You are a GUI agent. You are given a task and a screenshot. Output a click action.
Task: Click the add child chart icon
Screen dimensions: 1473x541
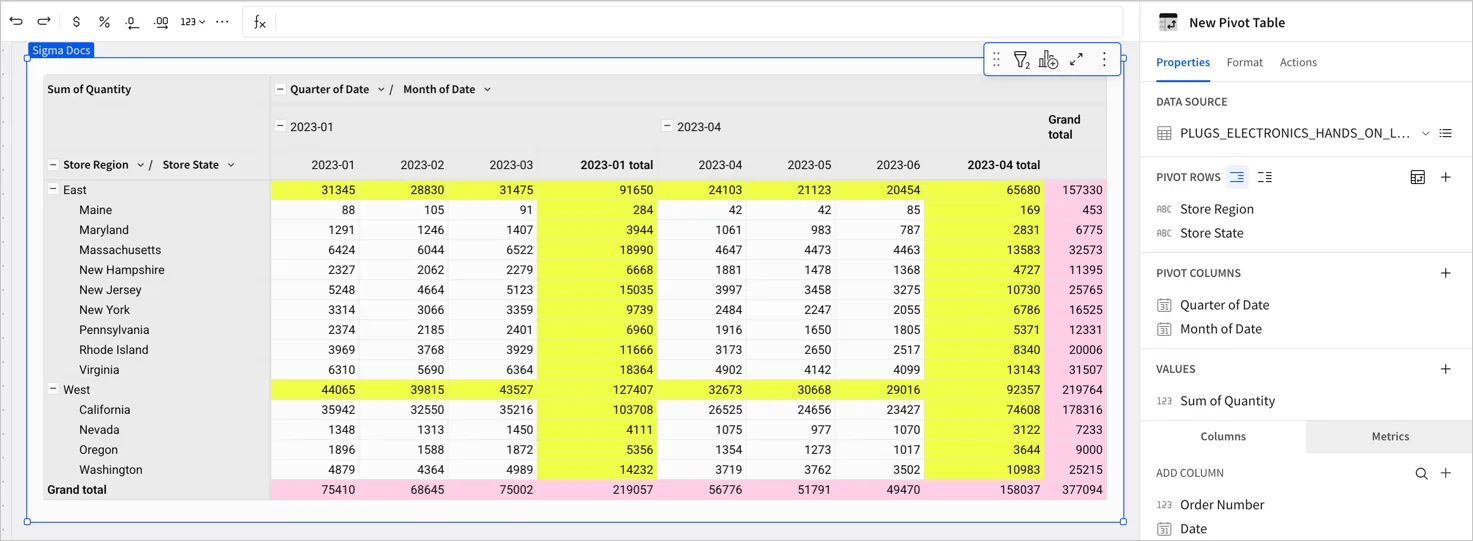1048,60
